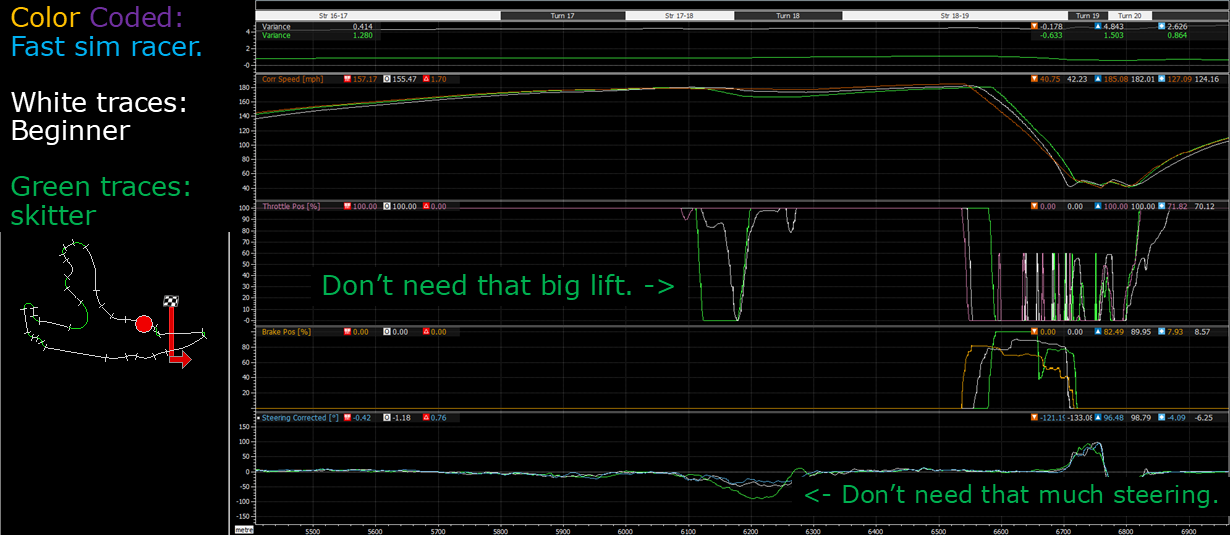Click the Throttle Pos [%] channel label

coord(293,205)
